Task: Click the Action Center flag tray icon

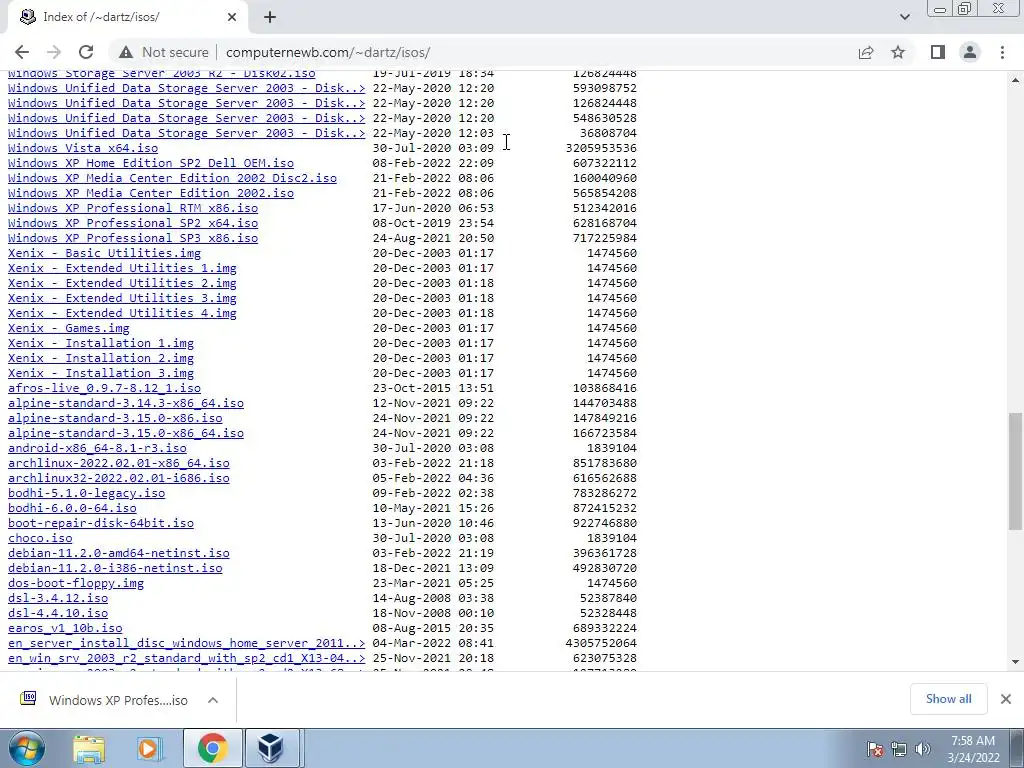Action: [875, 749]
